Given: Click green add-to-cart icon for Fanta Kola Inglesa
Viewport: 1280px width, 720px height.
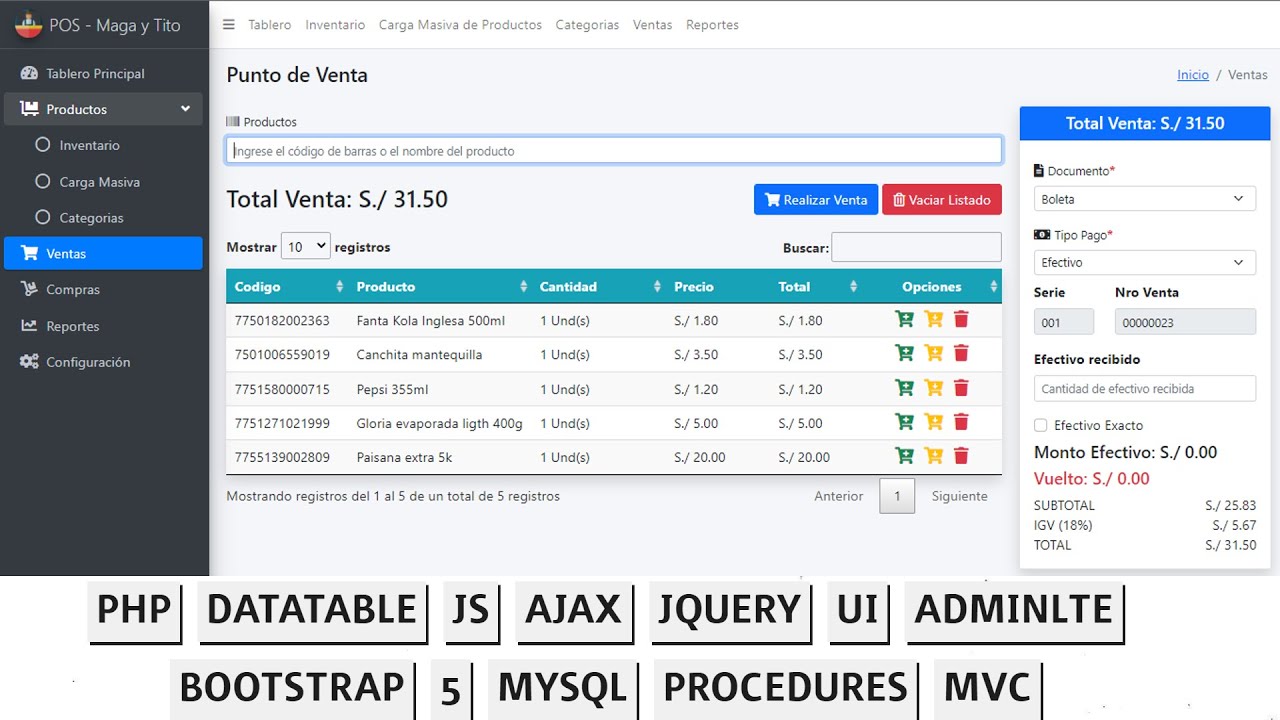Looking at the screenshot, I should pos(904,320).
